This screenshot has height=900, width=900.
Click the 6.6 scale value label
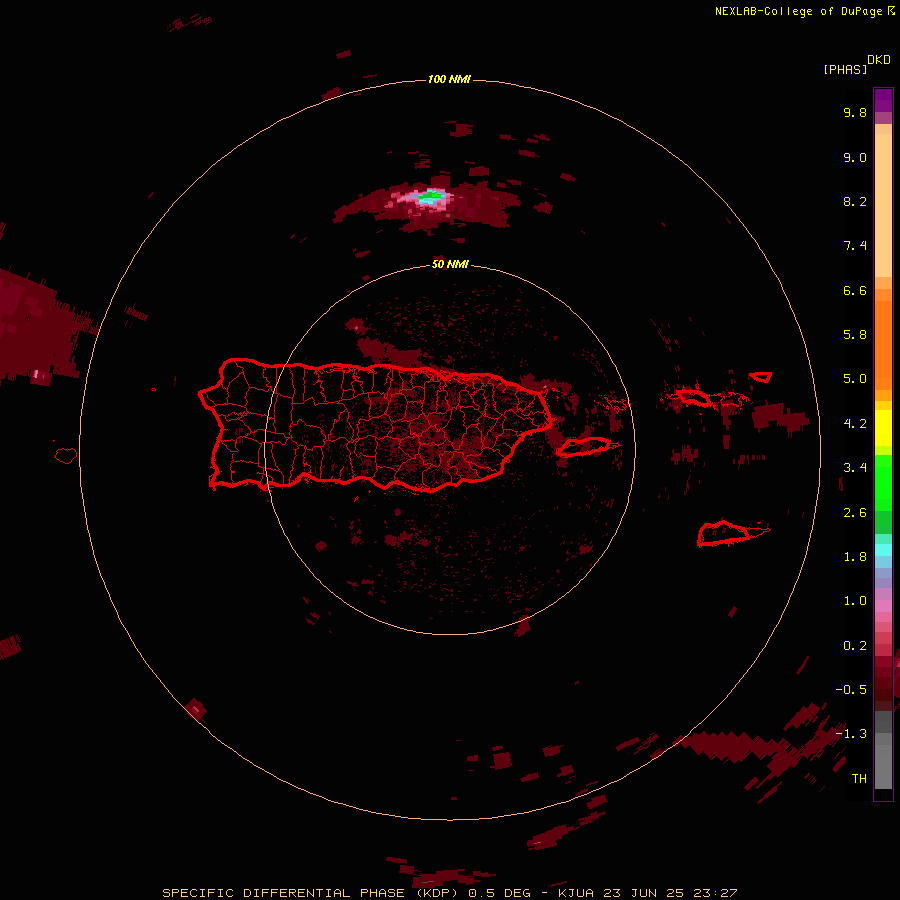click(x=855, y=290)
